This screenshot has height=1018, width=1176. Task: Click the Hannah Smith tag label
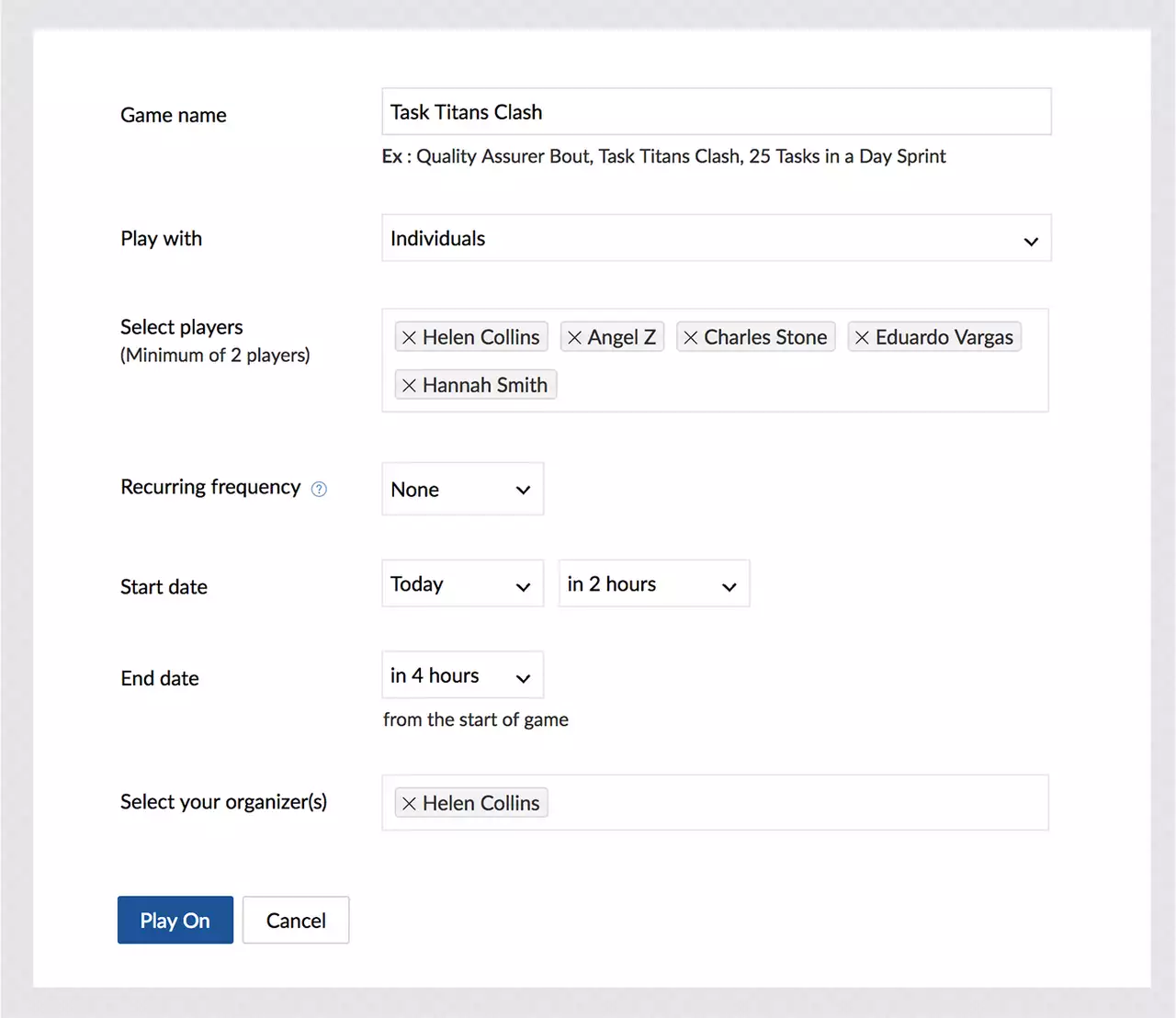(484, 386)
